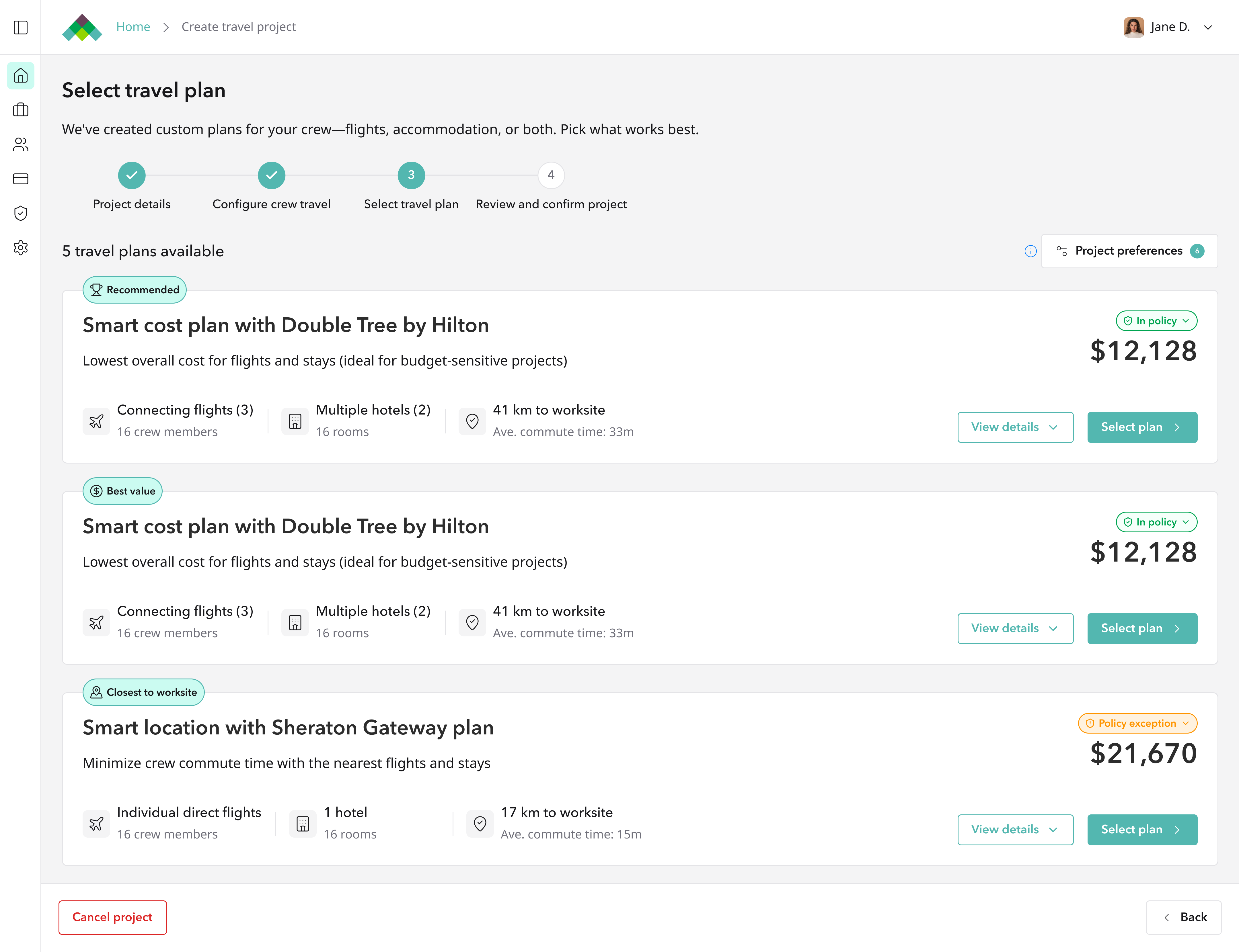Click Create travel project breadcrumb

(x=239, y=27)
